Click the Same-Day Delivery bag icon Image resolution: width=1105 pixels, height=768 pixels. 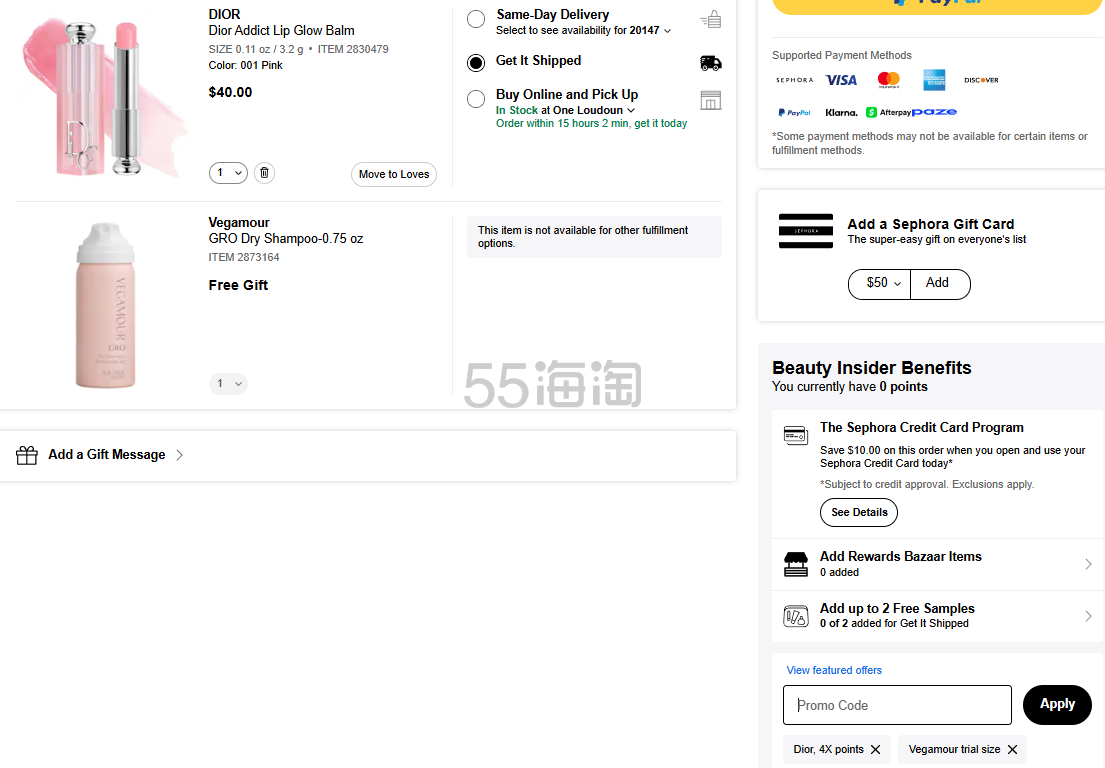(x=710, y=19)
